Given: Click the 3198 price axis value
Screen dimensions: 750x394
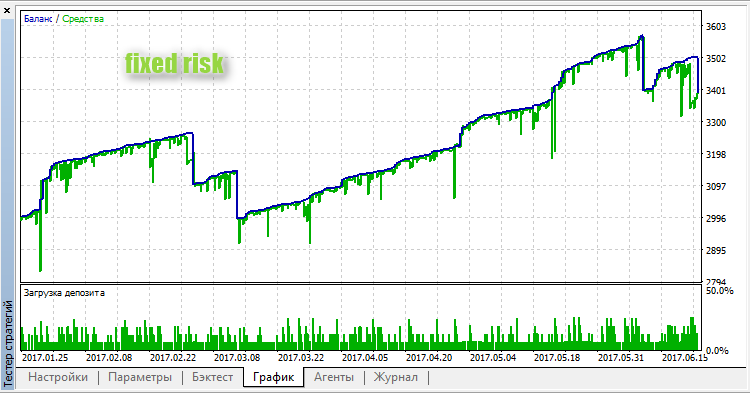Looking at the screenshot, I should tap(716, 155).
